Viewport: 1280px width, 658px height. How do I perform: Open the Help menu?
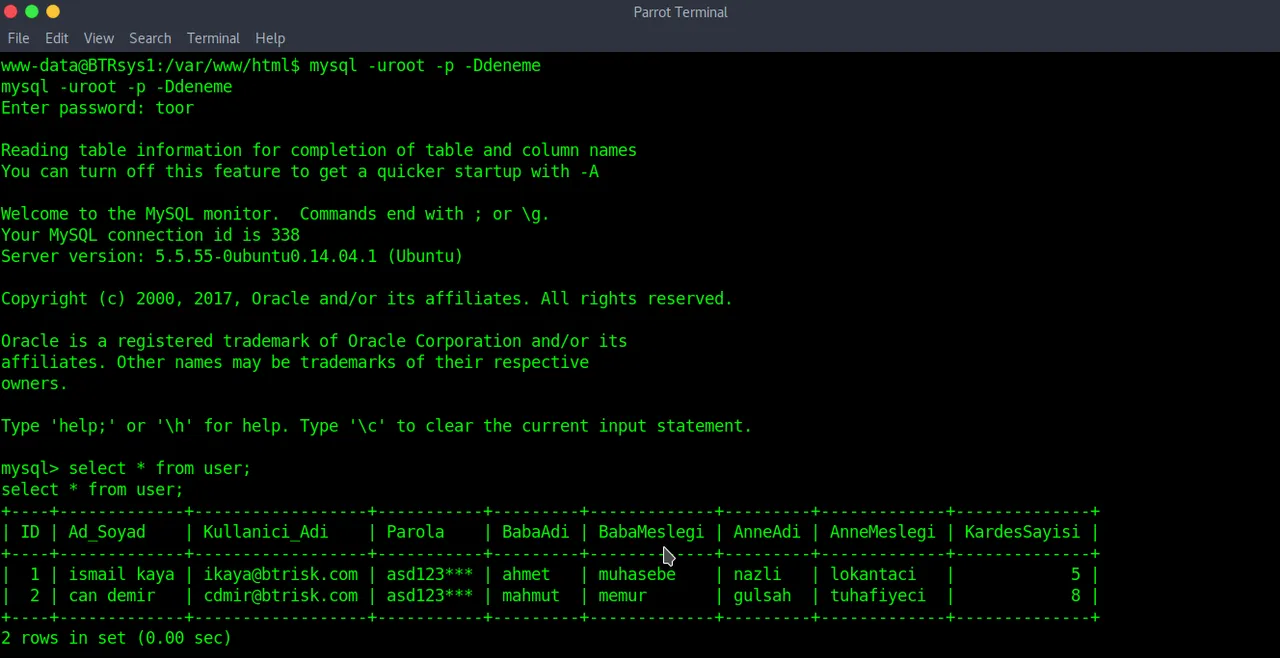tap(270, 38)
